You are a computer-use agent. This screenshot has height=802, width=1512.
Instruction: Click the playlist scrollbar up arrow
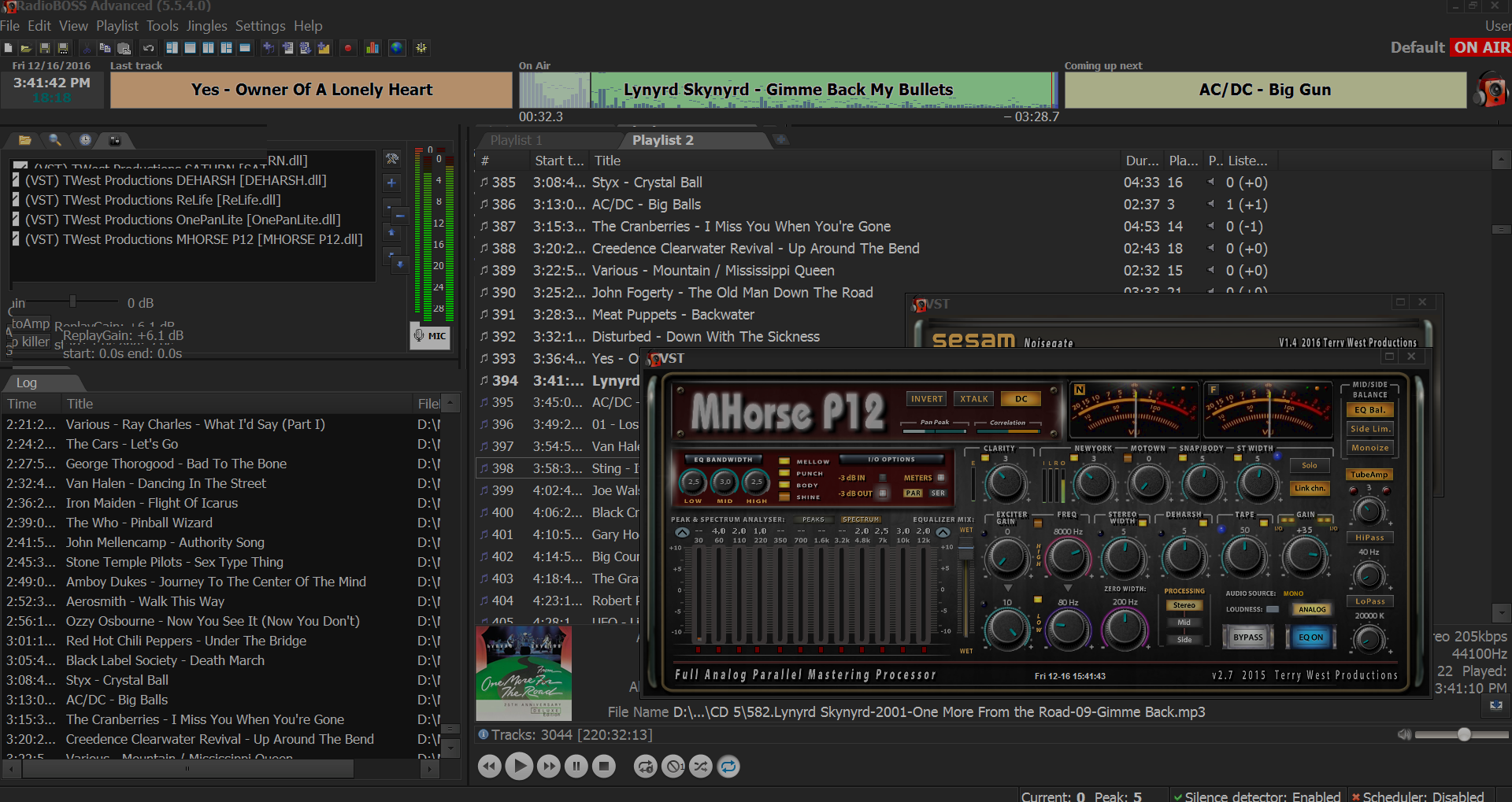pos(1501,161)
